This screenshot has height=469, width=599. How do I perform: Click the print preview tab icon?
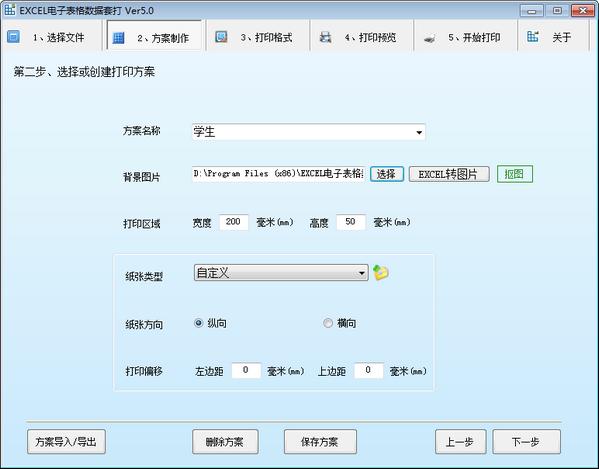[325, 37]
